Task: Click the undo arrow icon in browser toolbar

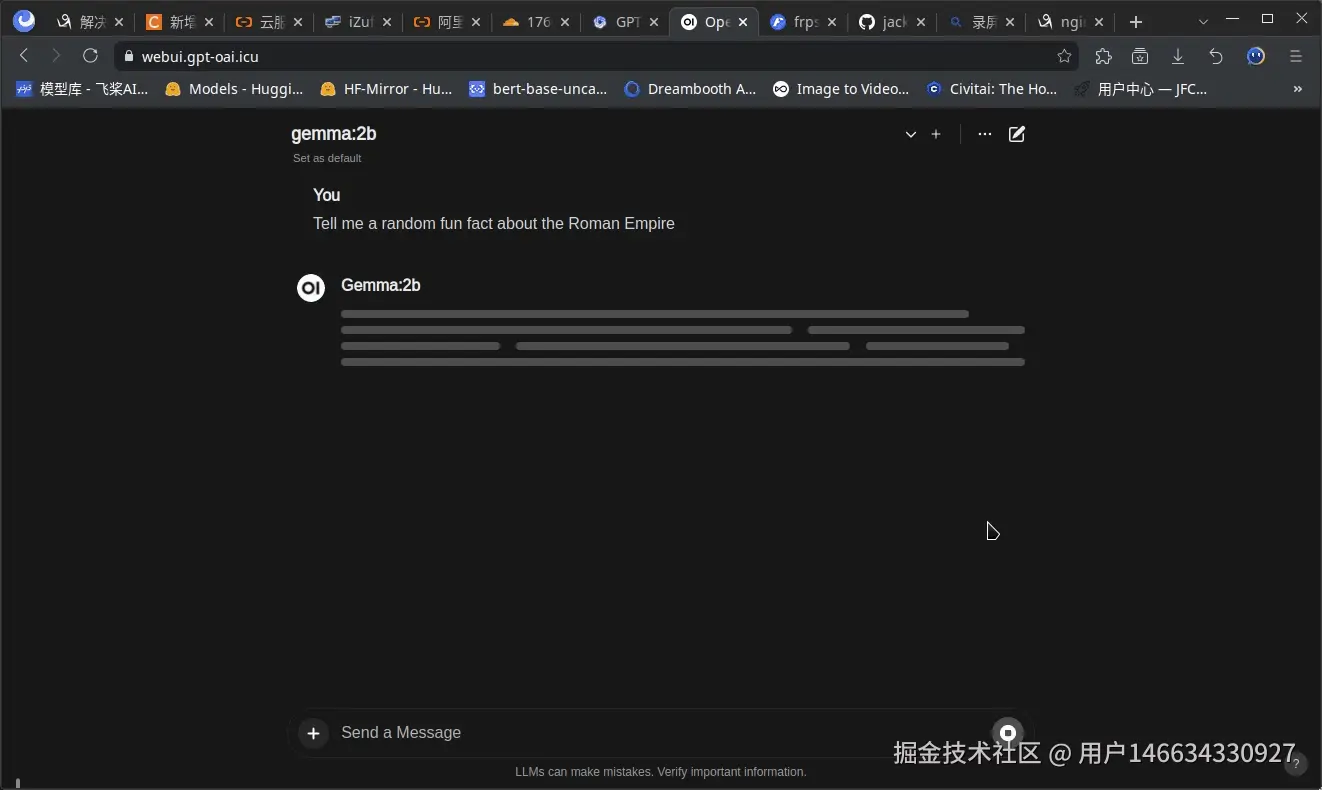Action: pyautogui.click(x=1216, y=56)
